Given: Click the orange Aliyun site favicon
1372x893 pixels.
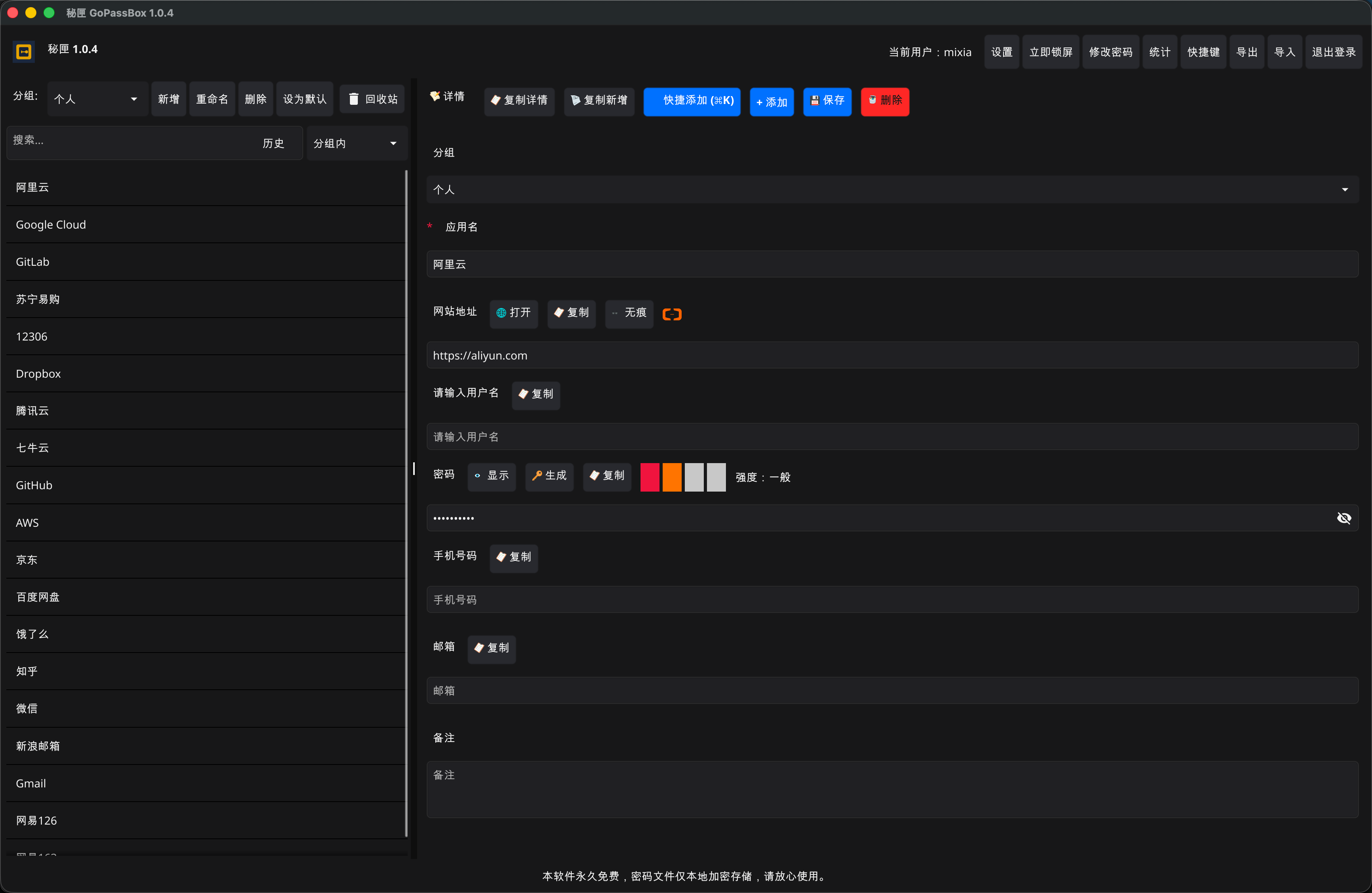Looking at the screenshot, I should [672, 314].
